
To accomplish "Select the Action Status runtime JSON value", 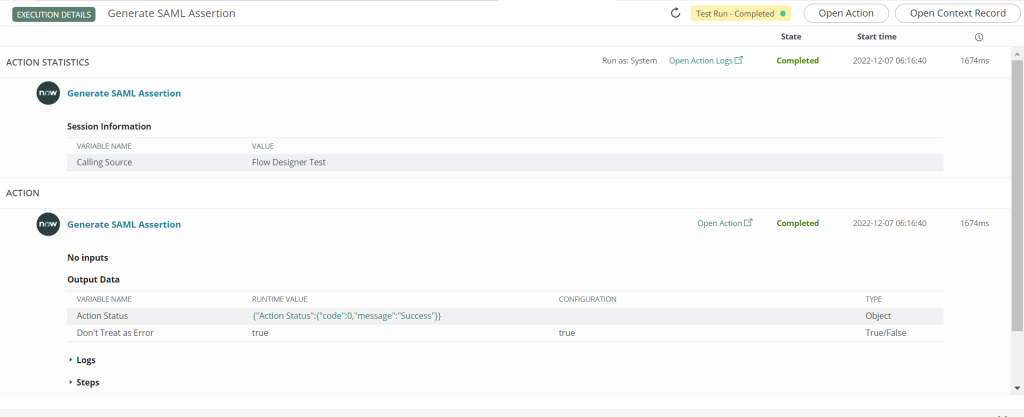I will pyautogui.click(x=346, y=316).
